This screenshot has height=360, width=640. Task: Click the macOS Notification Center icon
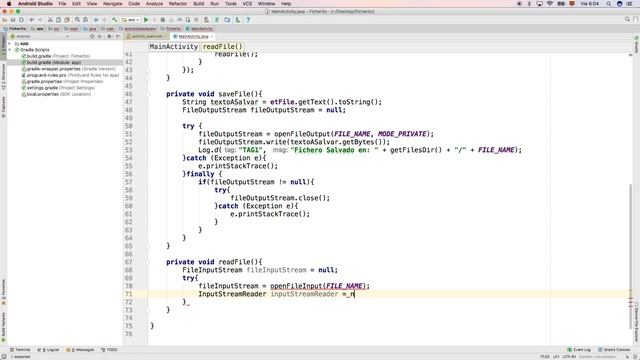click(x=629, y=4)
